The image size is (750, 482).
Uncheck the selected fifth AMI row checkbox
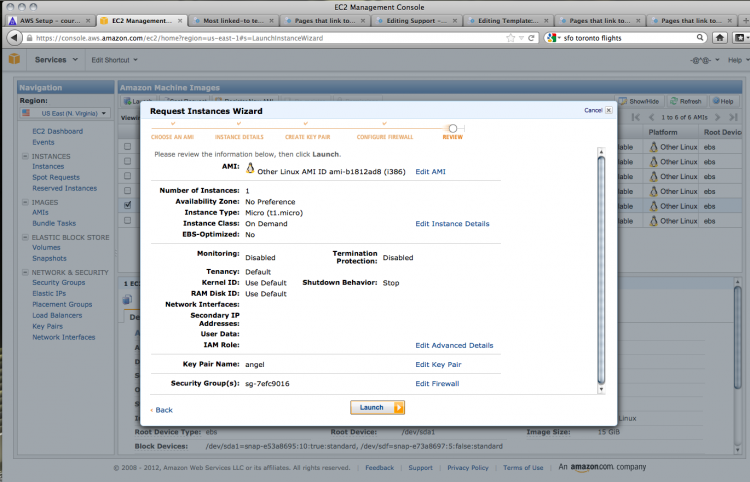tap(127, 205)
